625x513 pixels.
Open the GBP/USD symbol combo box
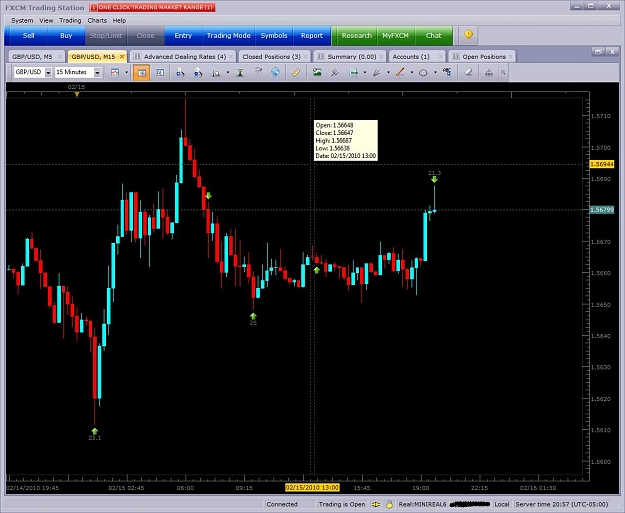click(33, 72)
